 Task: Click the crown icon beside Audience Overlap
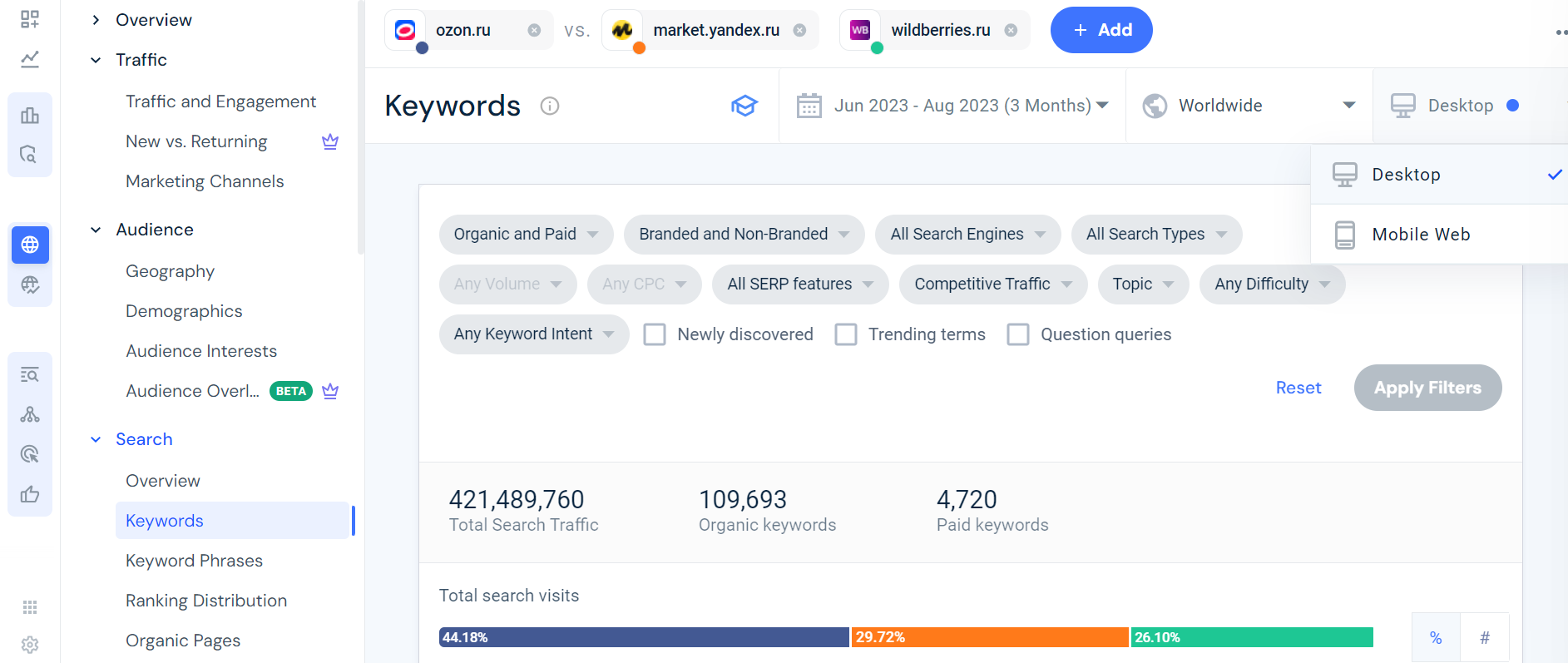coord(330,391)
